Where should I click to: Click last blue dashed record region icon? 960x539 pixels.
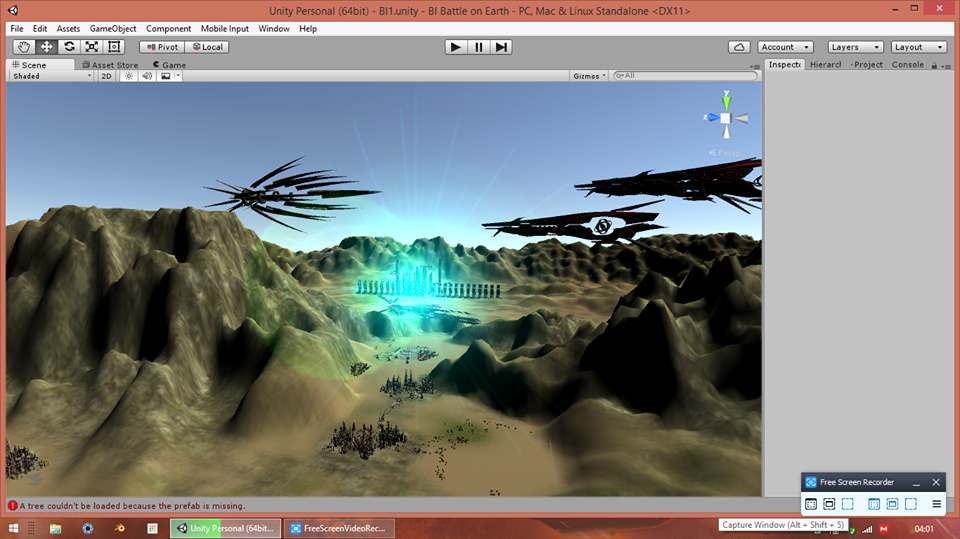coord(911,504)
